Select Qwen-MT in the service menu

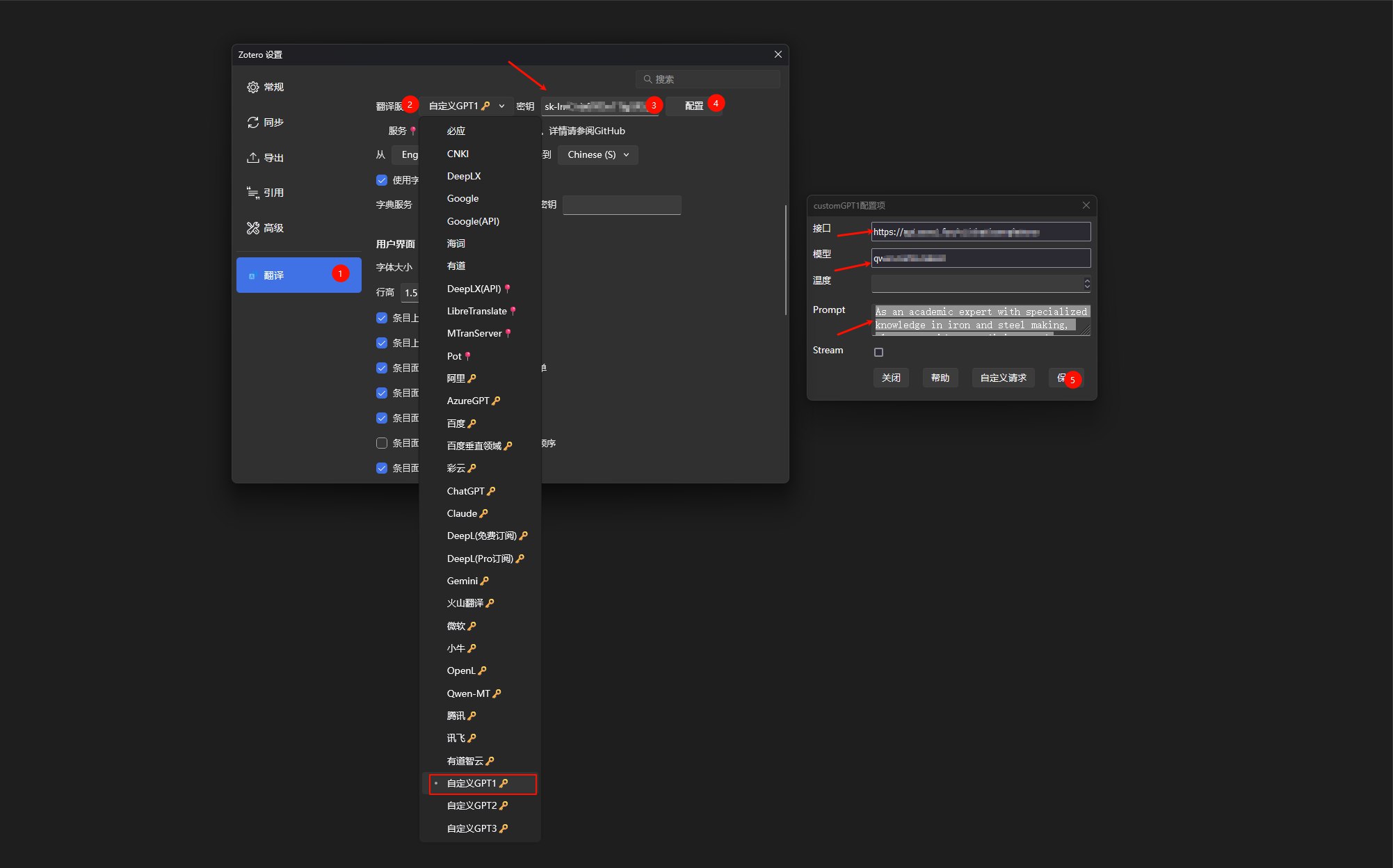pyautogui.click(x=468, y=693)
